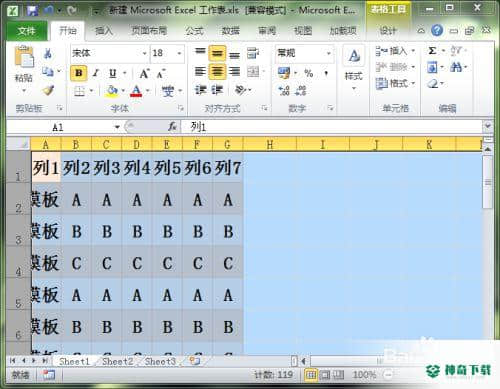500x389 pixels.
Task: Click the Cut scissors icon
Action: coord(48,53)
